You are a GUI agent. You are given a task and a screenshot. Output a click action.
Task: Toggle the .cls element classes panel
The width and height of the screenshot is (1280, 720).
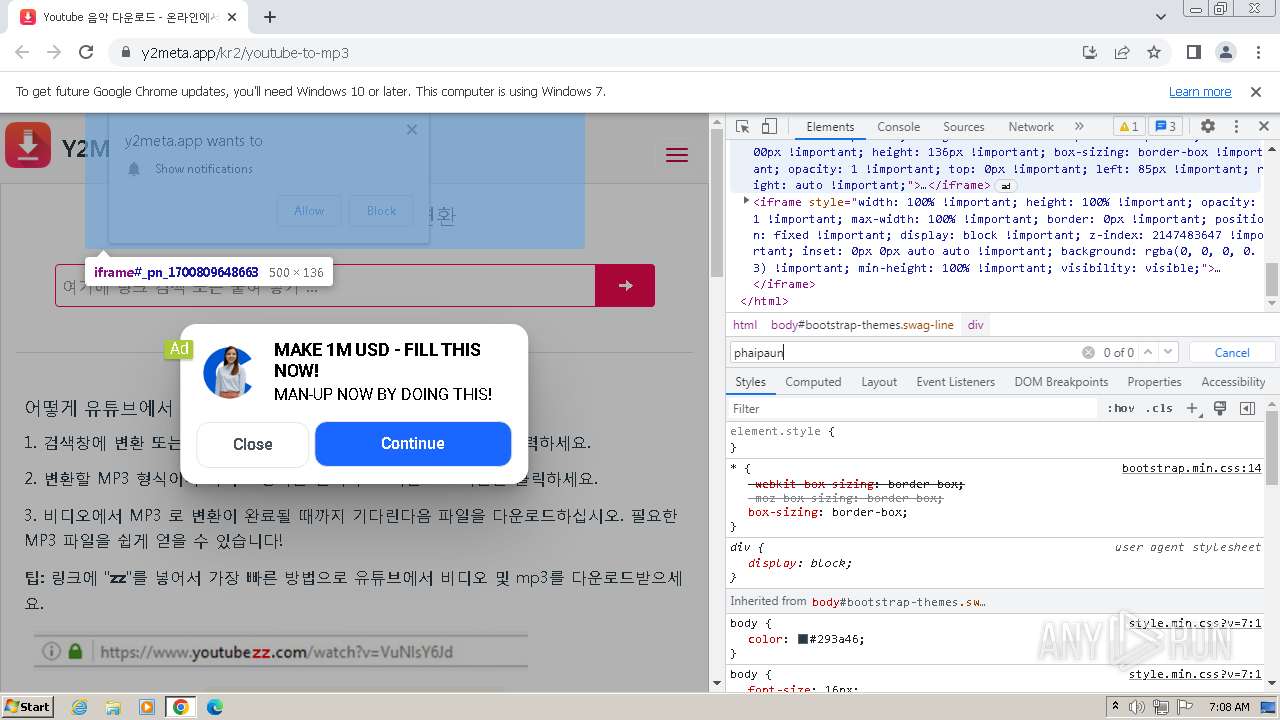[x=1160, y=408]
